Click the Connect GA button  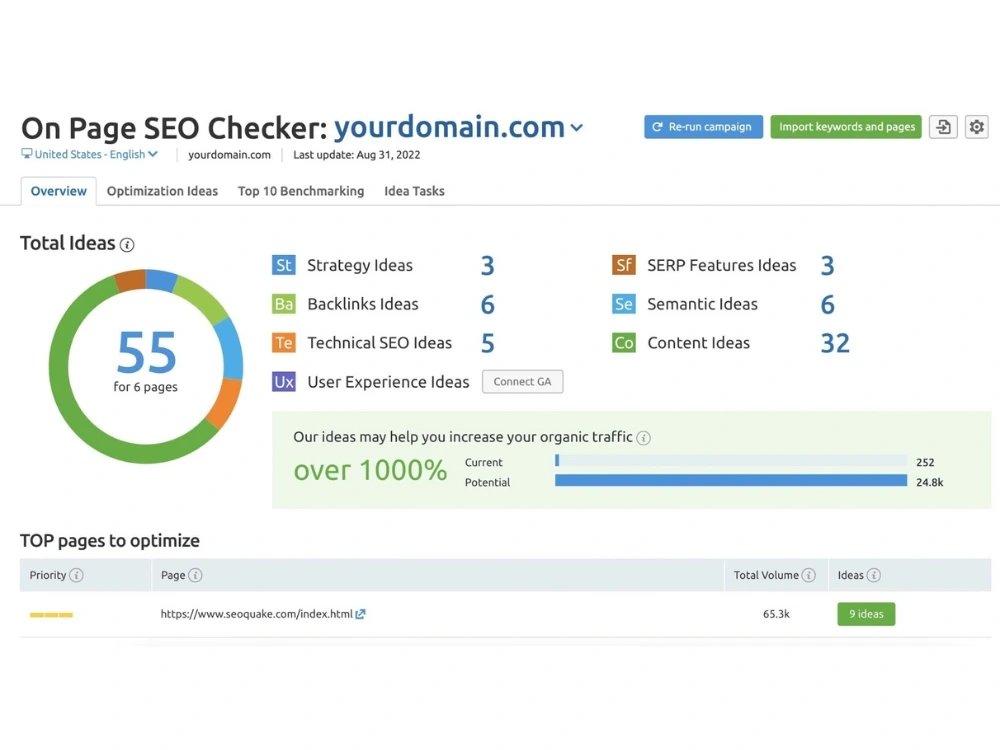522,381
